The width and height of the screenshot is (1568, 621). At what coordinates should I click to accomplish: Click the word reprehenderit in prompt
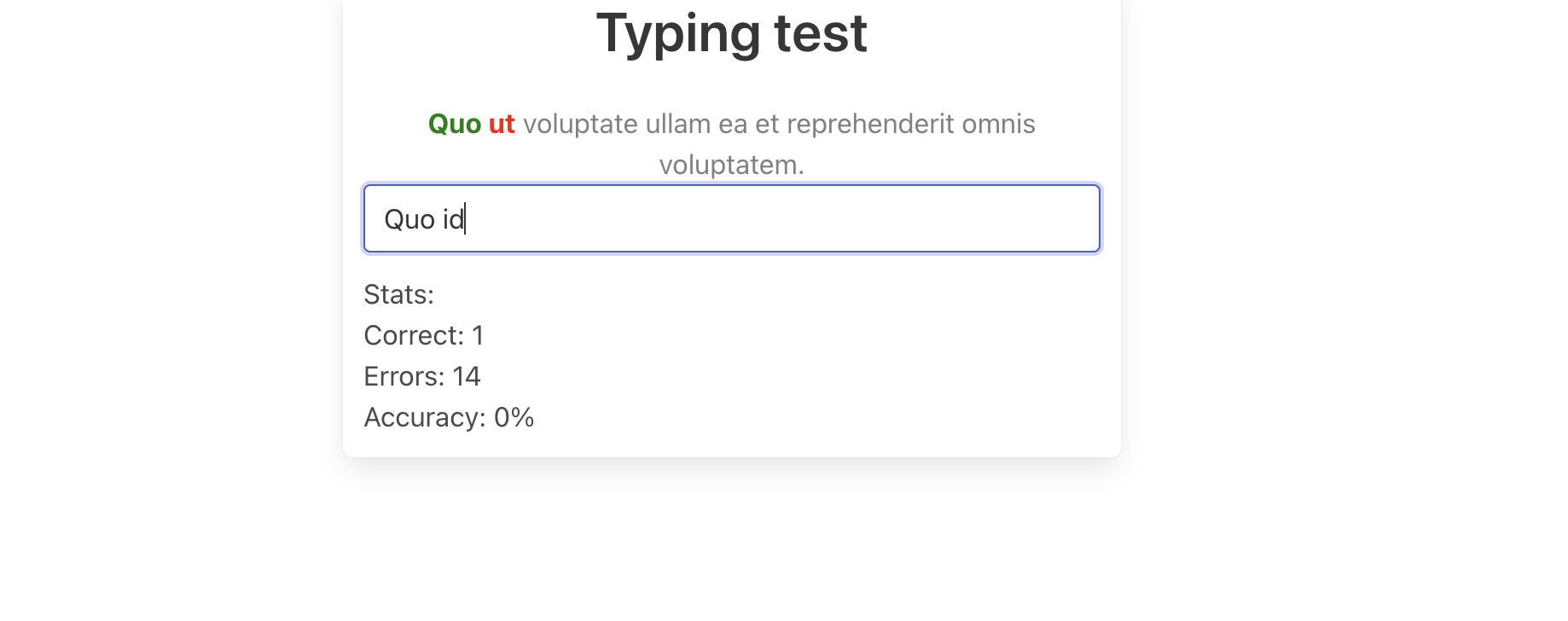pyautogui.click(x=868, y=124)
